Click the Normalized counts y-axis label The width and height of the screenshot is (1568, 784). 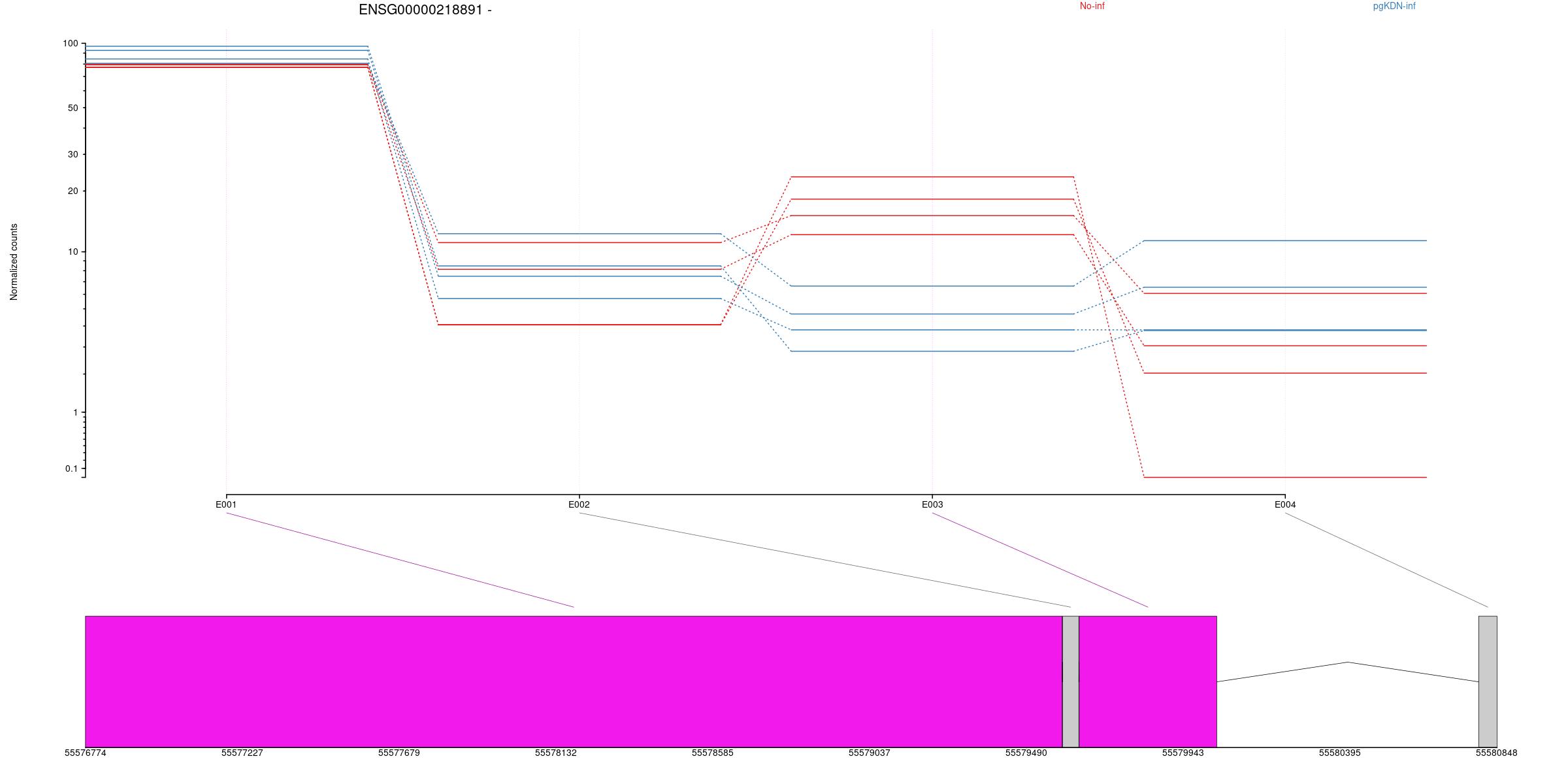[x=14, y=261]
